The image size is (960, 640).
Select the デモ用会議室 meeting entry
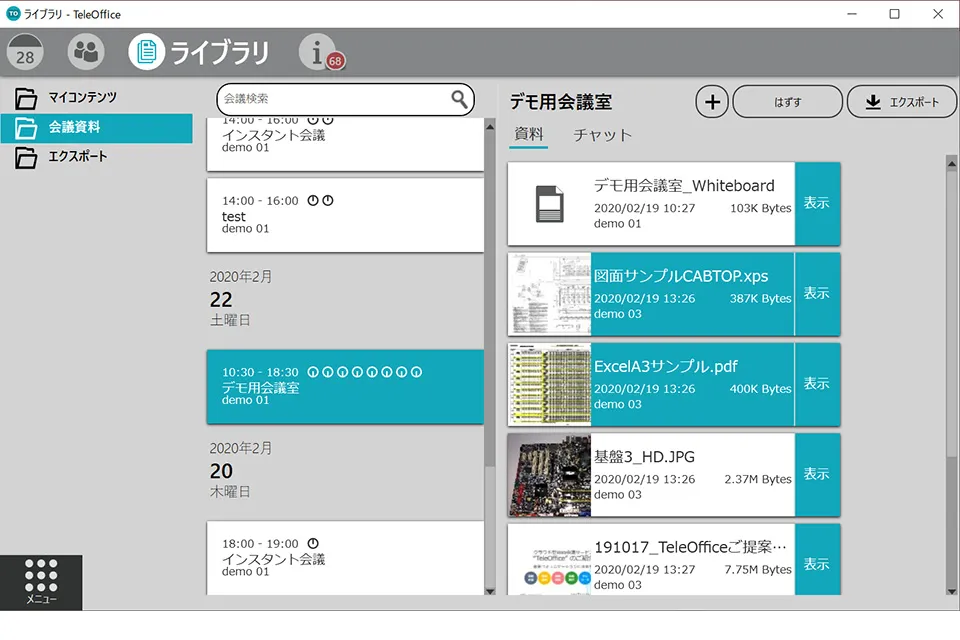pyautogui.click(x=345, y=387)
